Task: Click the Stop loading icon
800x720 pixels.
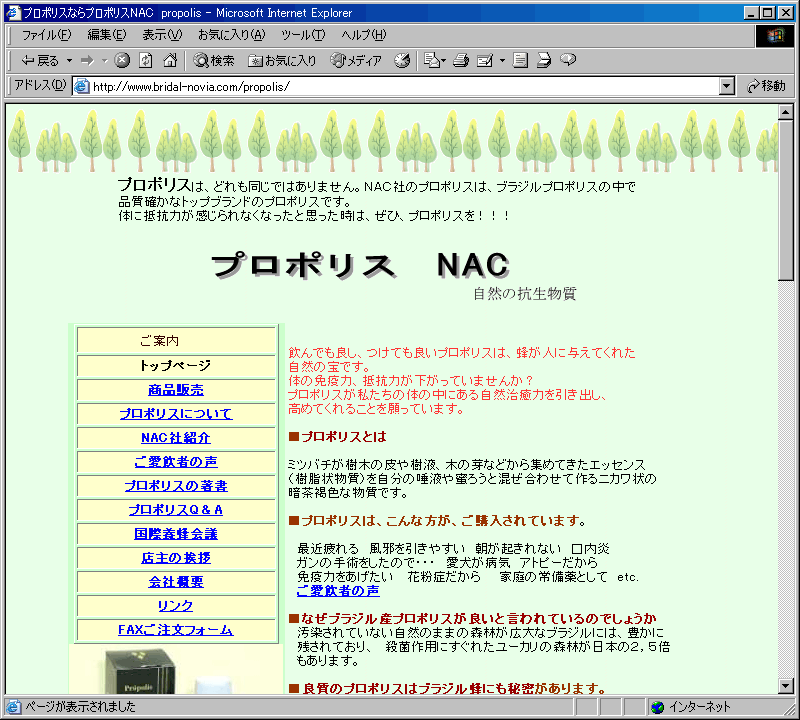Action: (x=121, y=60)
